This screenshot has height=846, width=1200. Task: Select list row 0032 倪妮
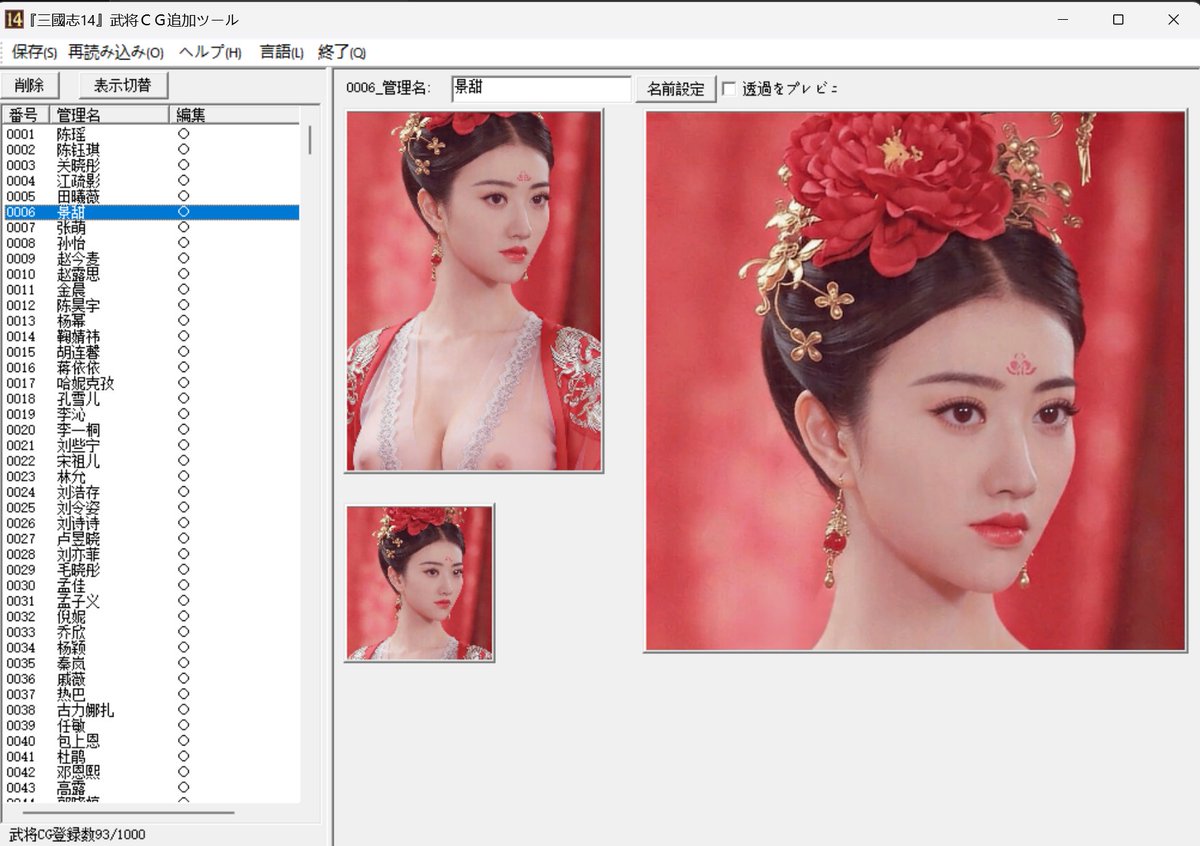[151, 618]
